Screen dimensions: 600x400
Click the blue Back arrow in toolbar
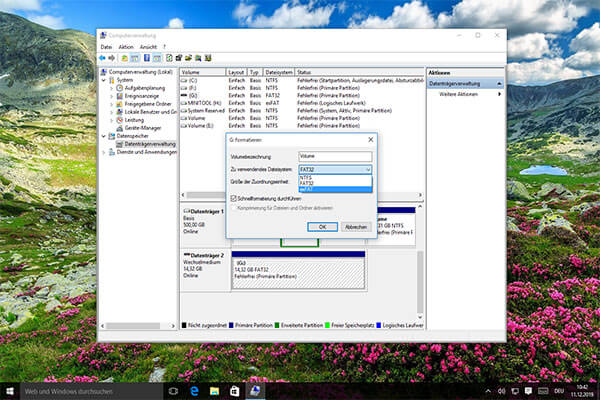point(102,58)
